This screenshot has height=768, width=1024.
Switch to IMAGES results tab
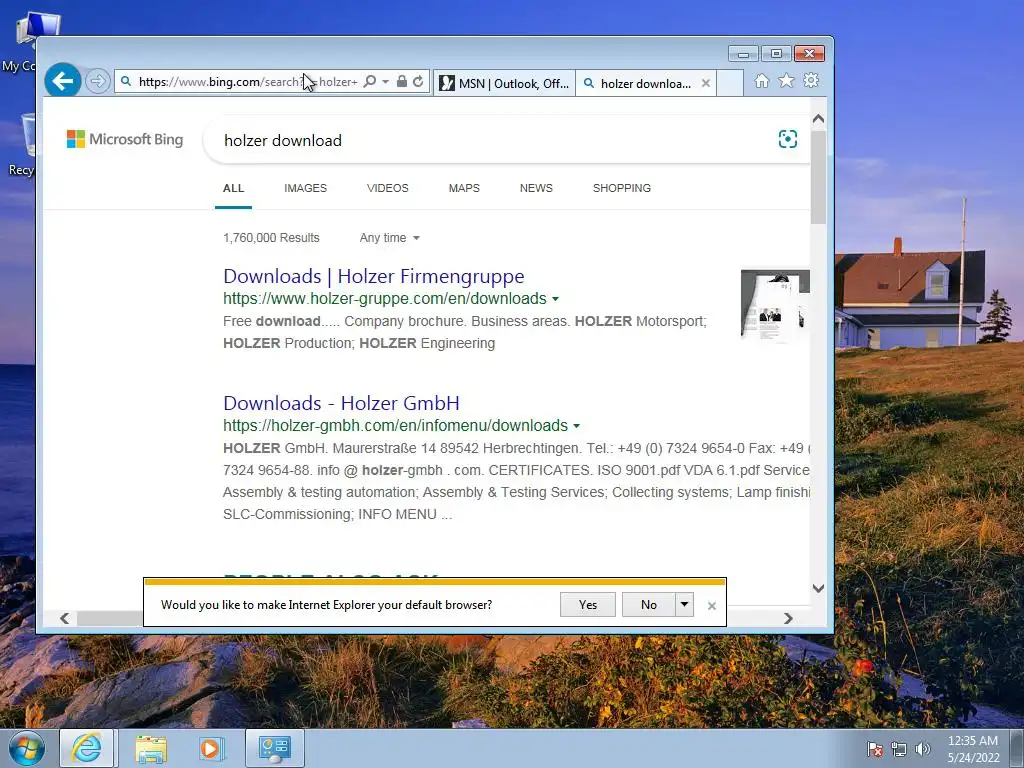point(305,188)
